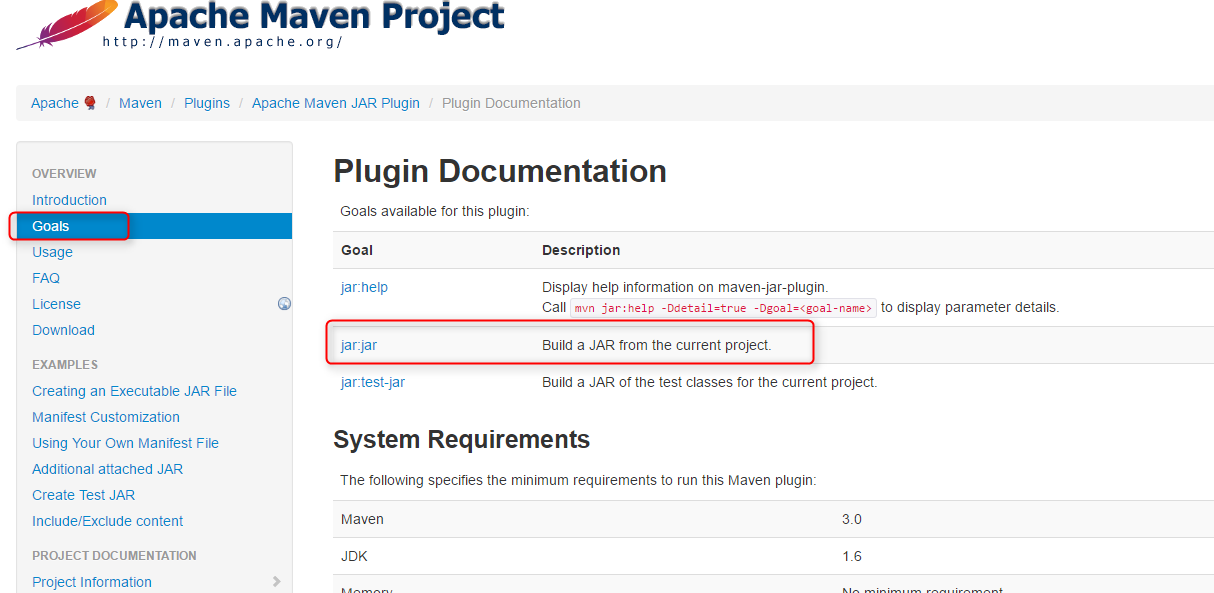
Task: Open the Maven breadcrumb link
Action: (x=140, y=103)
